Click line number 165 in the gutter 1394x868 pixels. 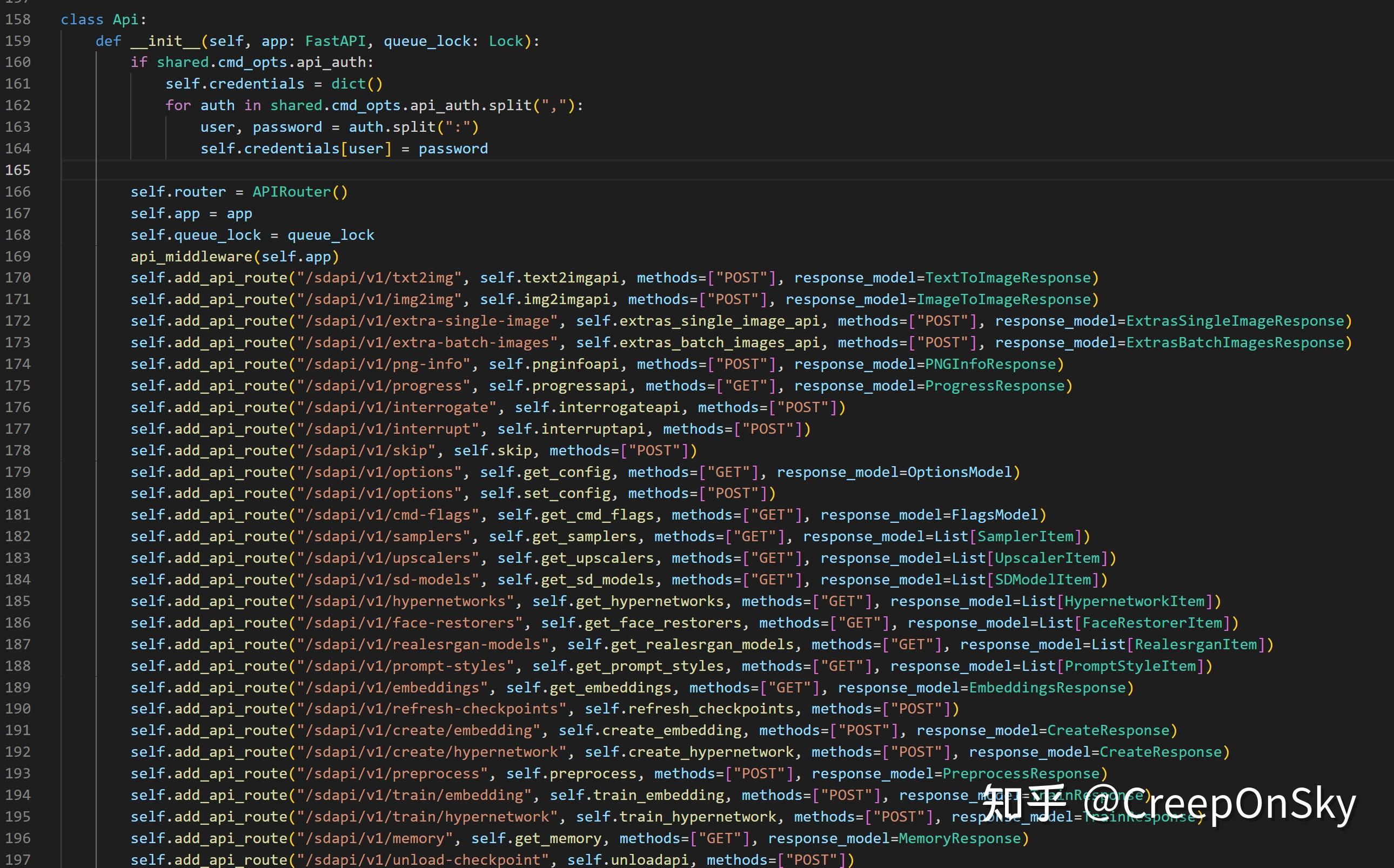click(x=18, y=171)
